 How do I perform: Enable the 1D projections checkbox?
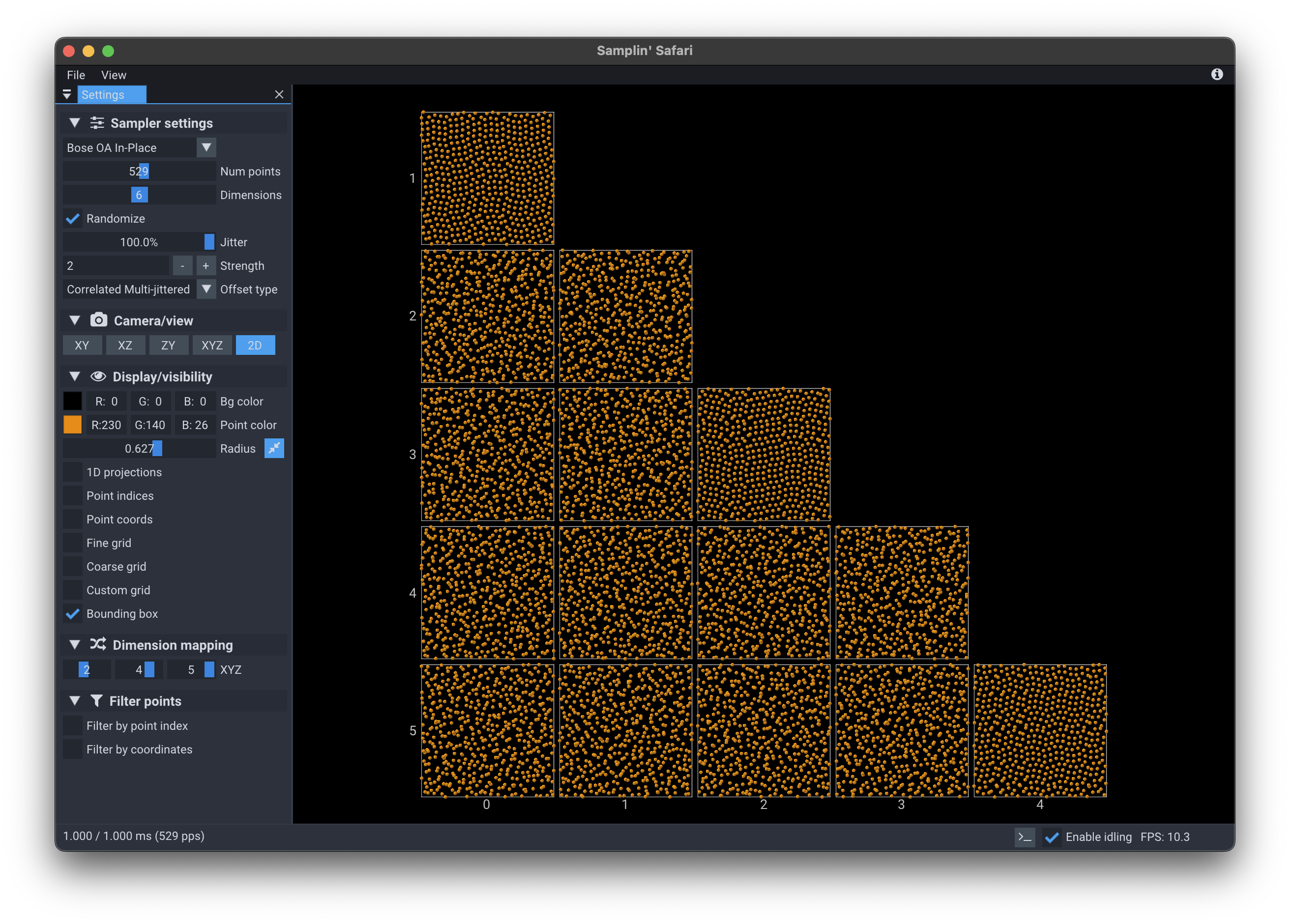[73, 472]
